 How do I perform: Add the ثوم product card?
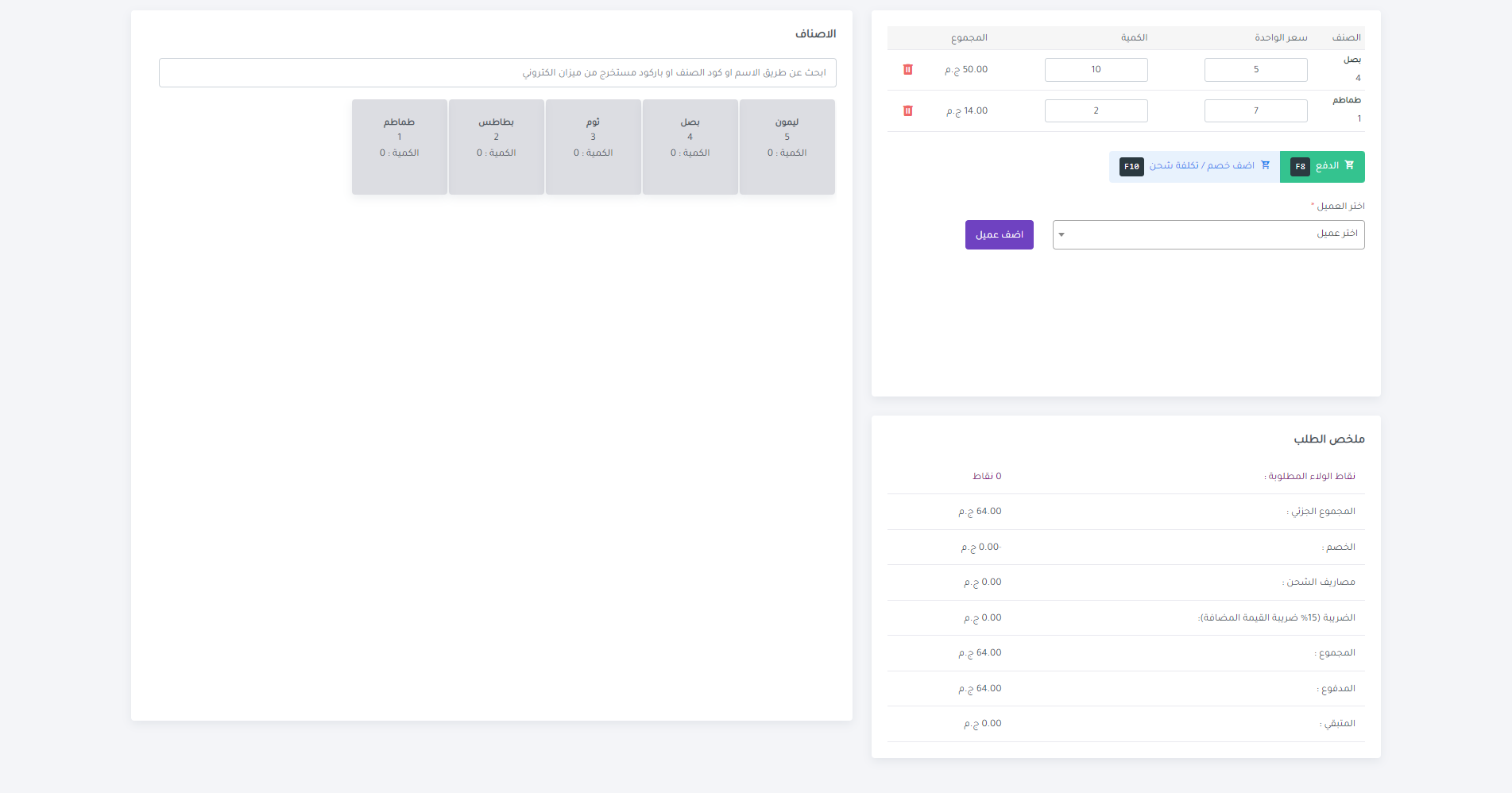click(x=593, y=147)
